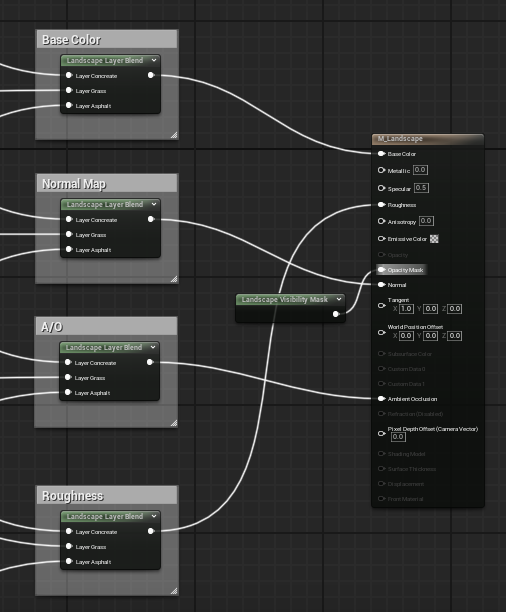Image resolution: width=506 pixels, height=612 pixels.
Task: Collapse Normal Map Landscape Layer Blend node chevron
Action: (154, 204)
